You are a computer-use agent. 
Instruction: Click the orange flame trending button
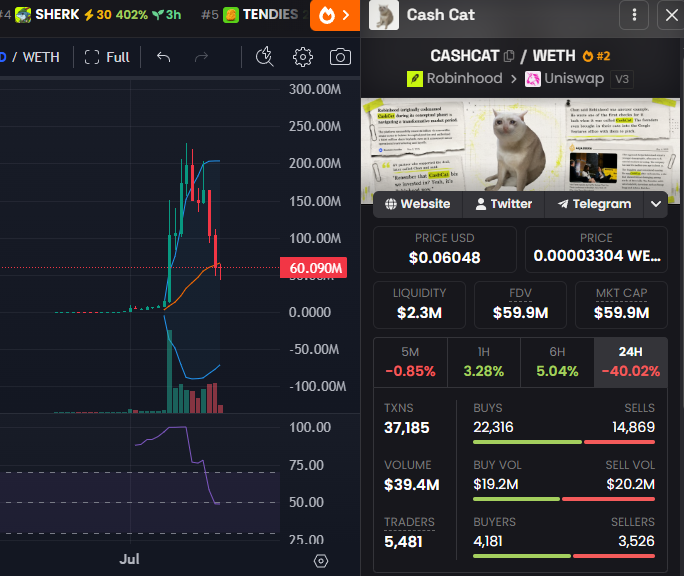click(335, 16)
